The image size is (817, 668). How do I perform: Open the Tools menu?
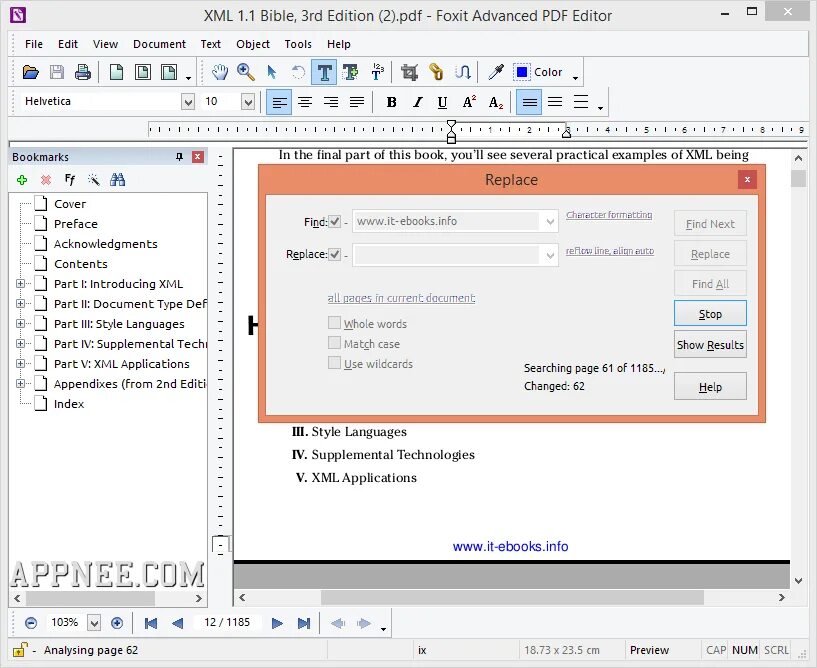pos(298,44)
